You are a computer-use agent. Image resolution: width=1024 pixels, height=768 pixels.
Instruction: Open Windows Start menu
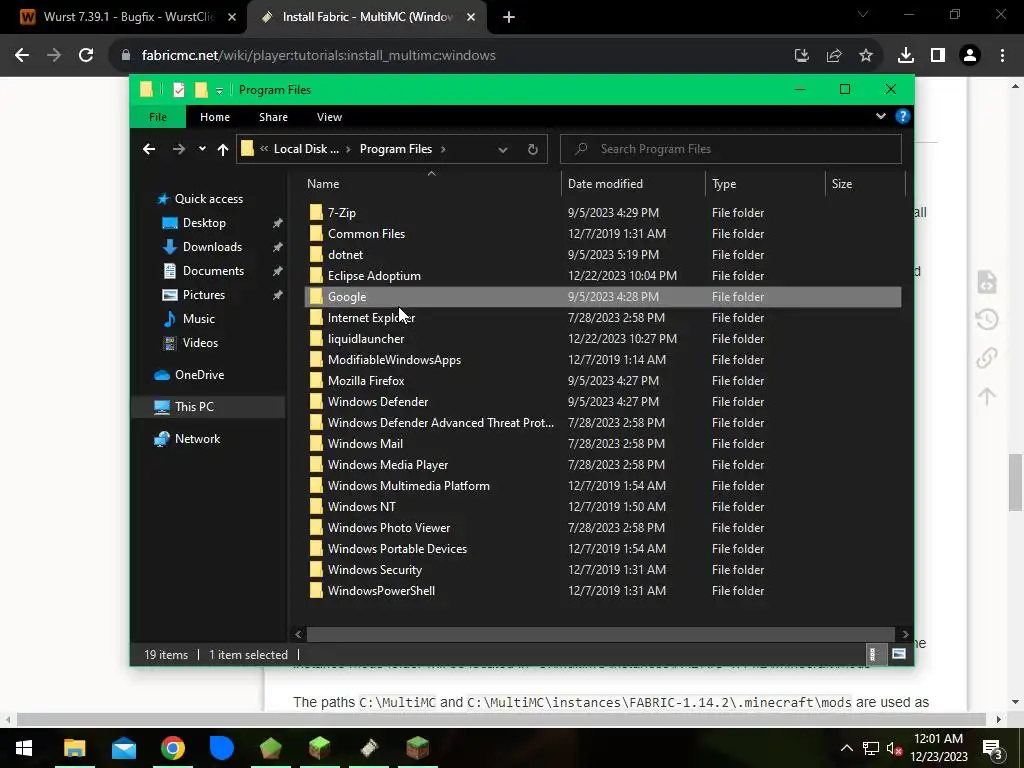(24, 748)
